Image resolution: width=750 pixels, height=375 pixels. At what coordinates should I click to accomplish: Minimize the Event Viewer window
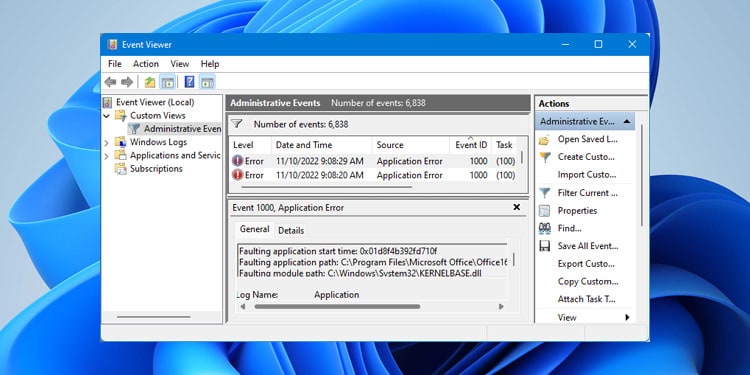coord(565,44)
